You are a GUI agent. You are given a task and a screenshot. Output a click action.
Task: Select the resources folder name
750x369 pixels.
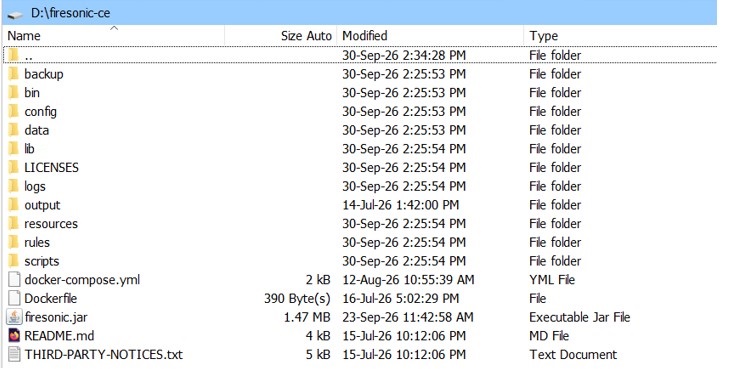pyautogui.click(x=51, y=223)
